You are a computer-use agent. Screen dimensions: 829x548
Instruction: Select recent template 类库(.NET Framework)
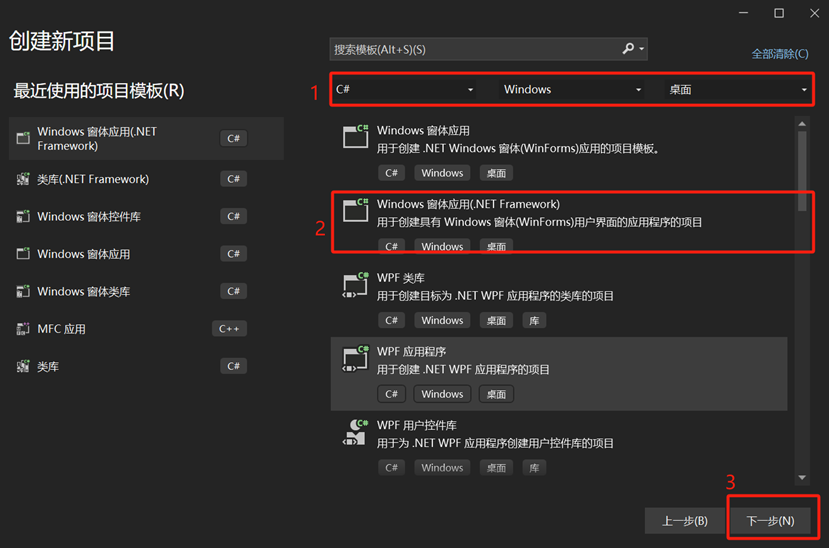(x=146, y=179)
